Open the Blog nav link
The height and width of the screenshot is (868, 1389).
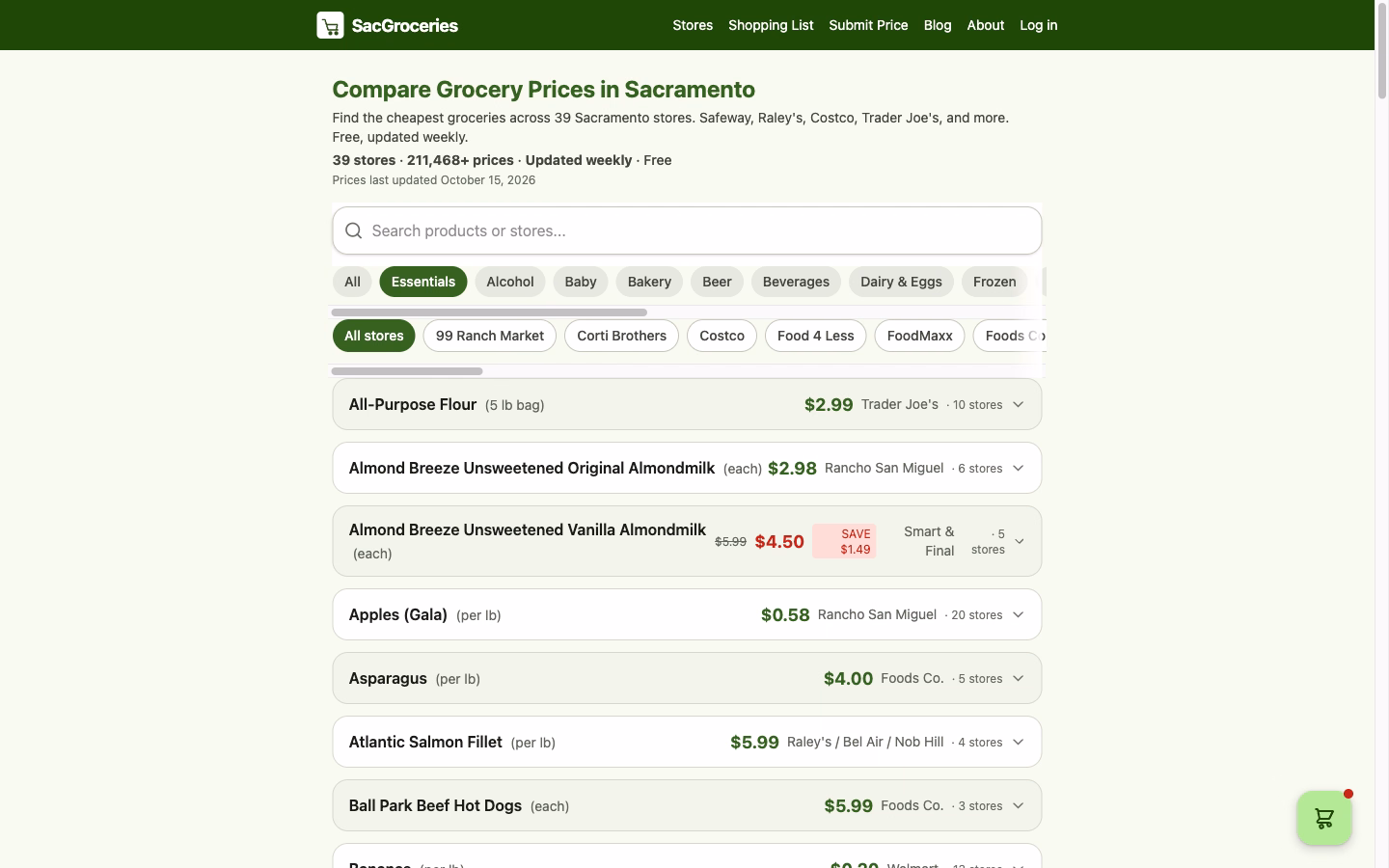938,25
